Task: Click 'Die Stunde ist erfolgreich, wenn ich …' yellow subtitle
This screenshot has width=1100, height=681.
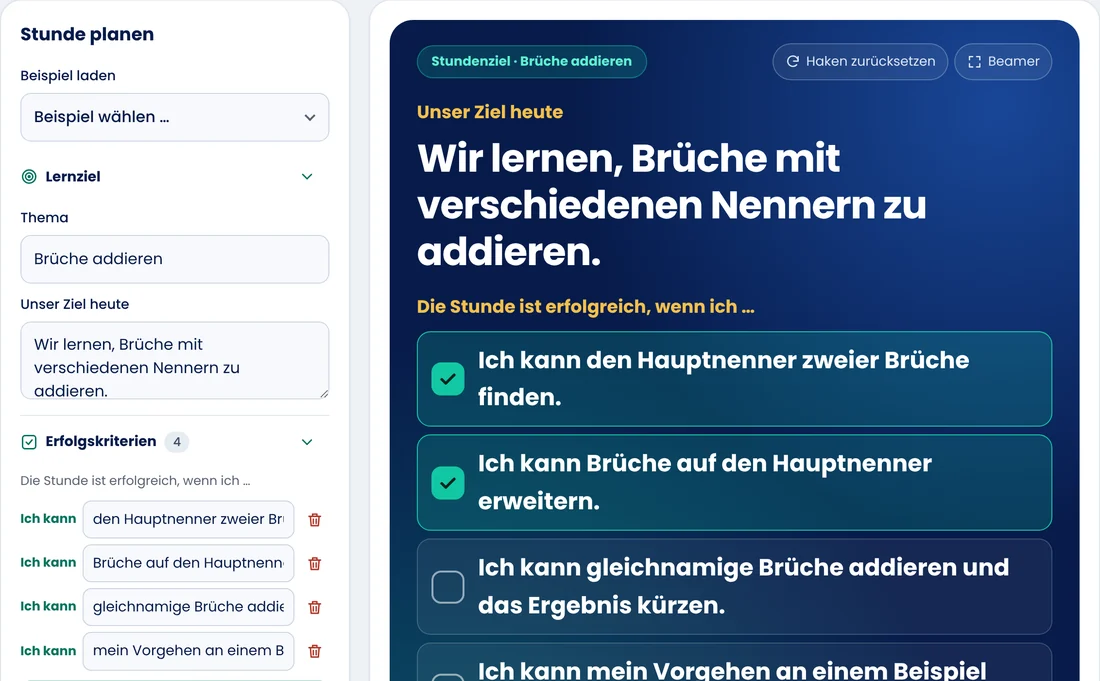Action: coord(586,307)
